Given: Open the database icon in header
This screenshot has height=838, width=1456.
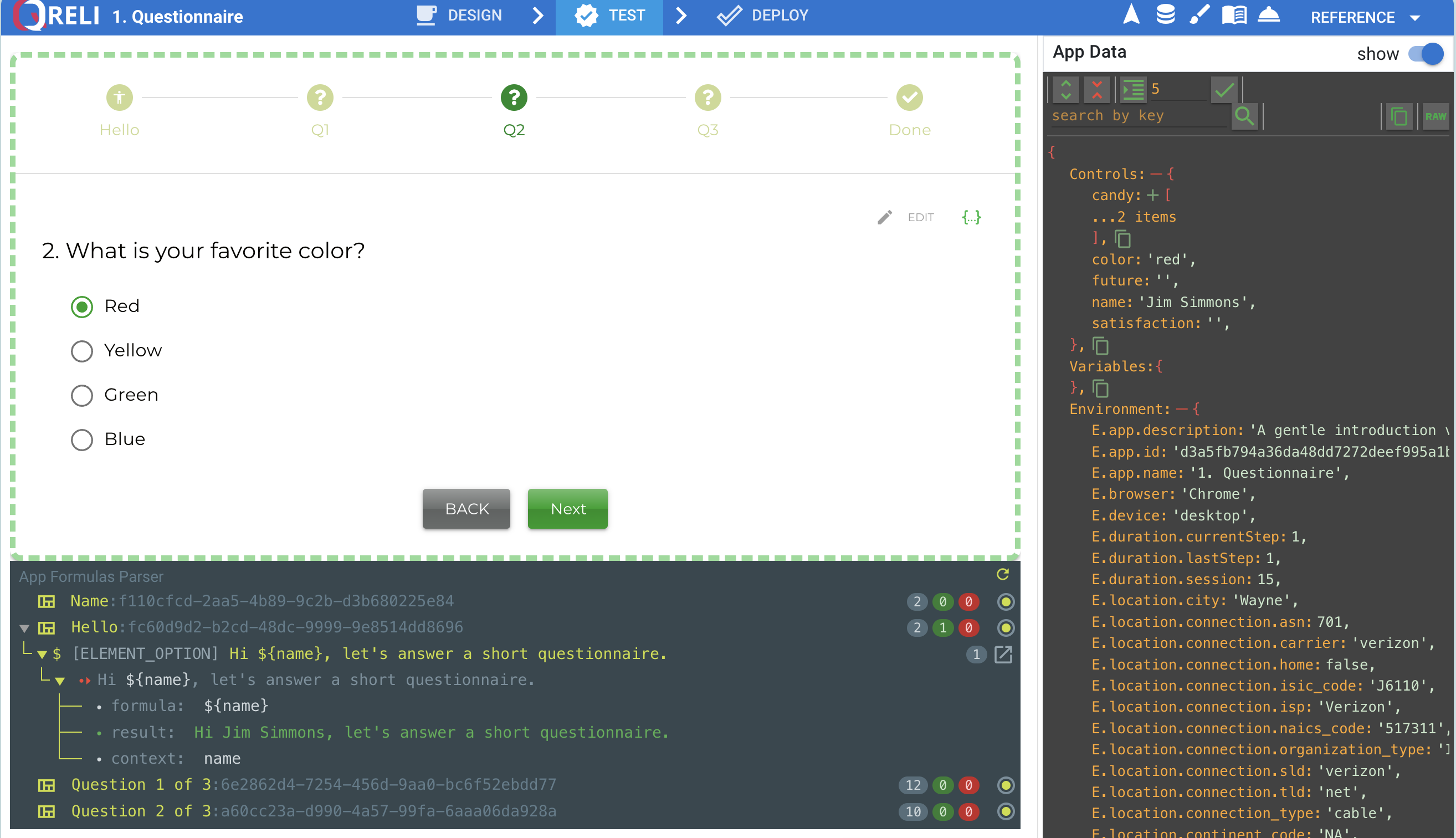Looking at the screenshot, I should (1165, 14).
